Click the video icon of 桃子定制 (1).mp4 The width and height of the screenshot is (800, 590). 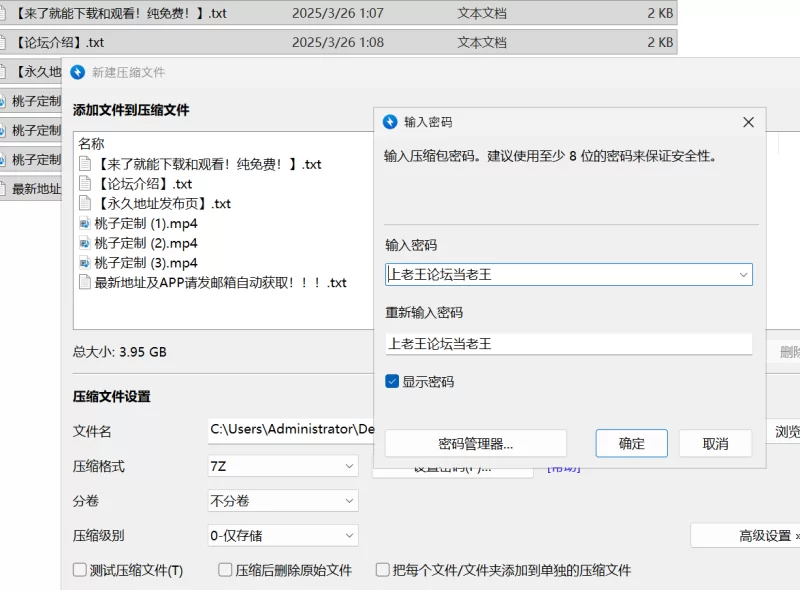(x=85, y=224)
